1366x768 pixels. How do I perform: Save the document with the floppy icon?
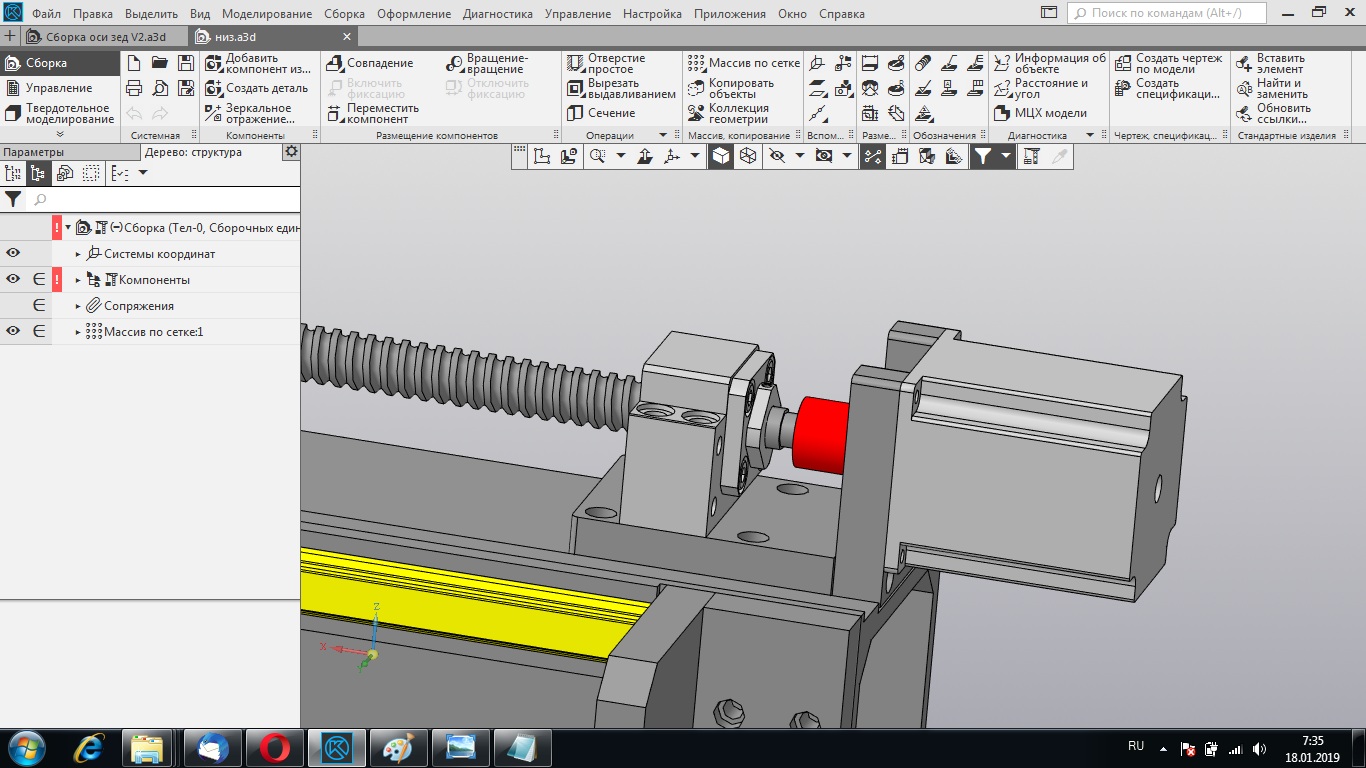184,63
